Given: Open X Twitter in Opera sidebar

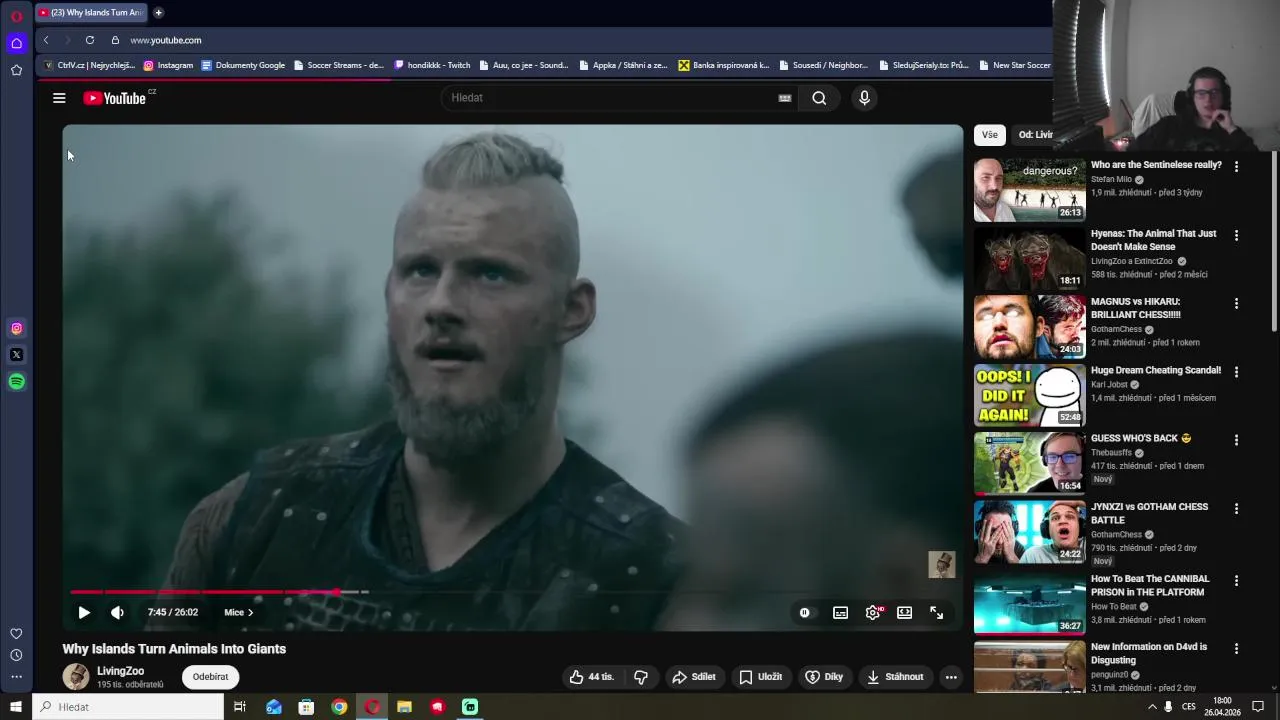Looking at the screenshot, I should click(x=16, y=355).
